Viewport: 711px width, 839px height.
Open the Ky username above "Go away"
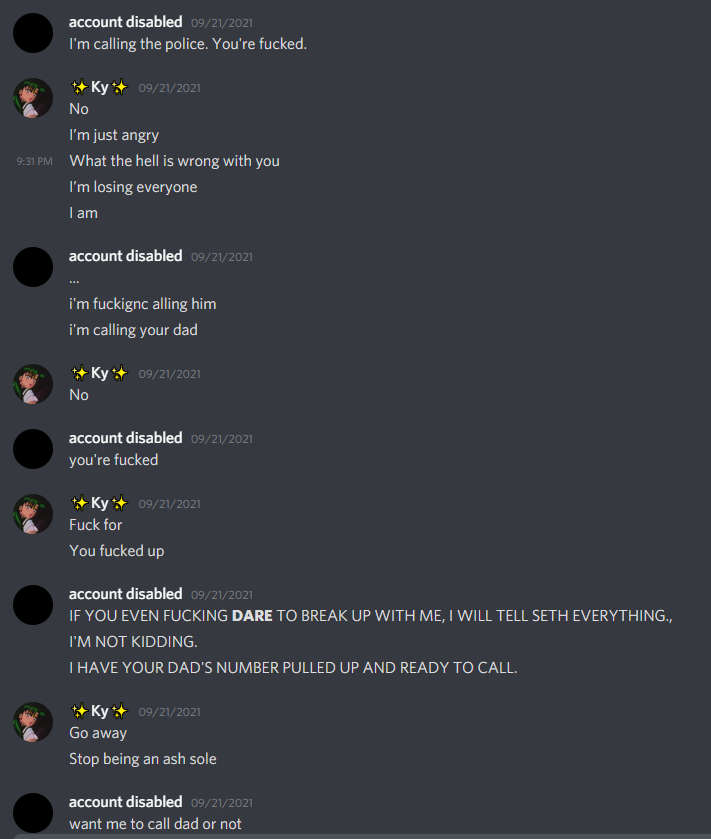100,711
